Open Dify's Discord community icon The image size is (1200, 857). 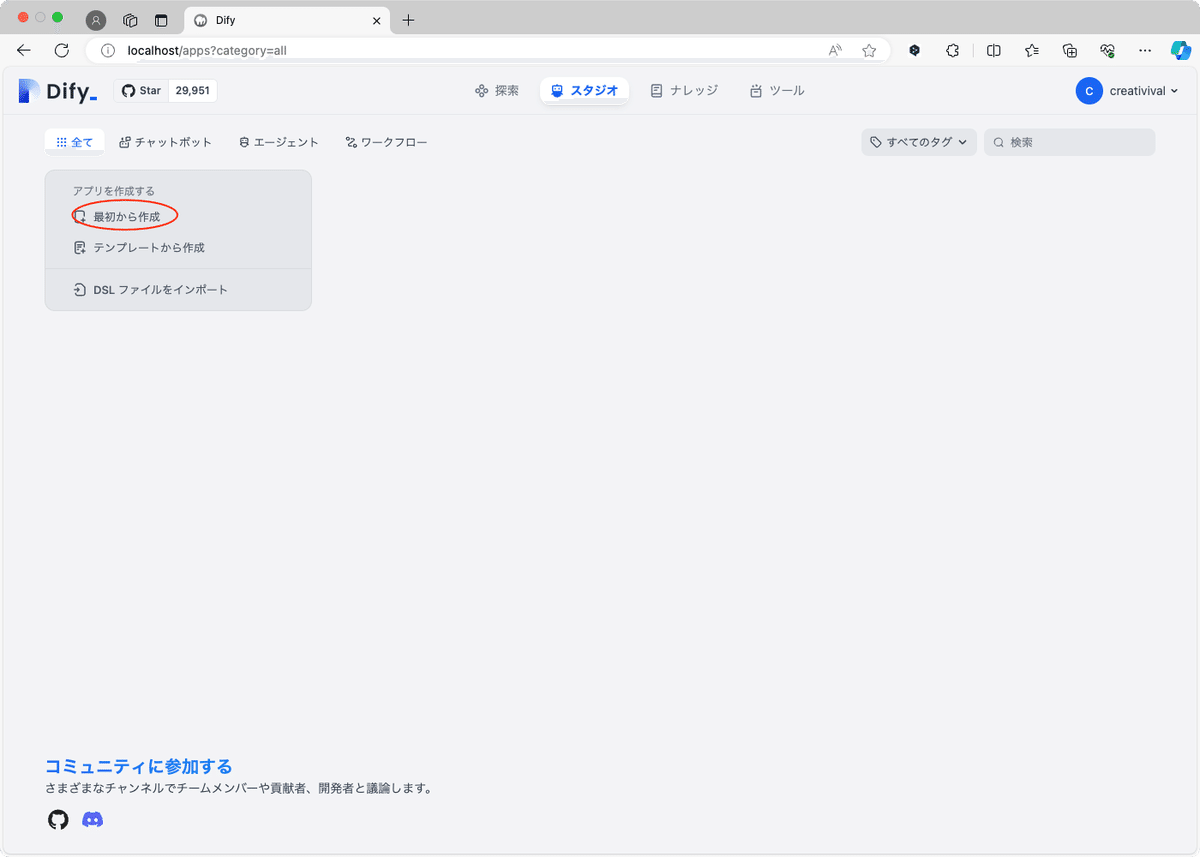93,819
